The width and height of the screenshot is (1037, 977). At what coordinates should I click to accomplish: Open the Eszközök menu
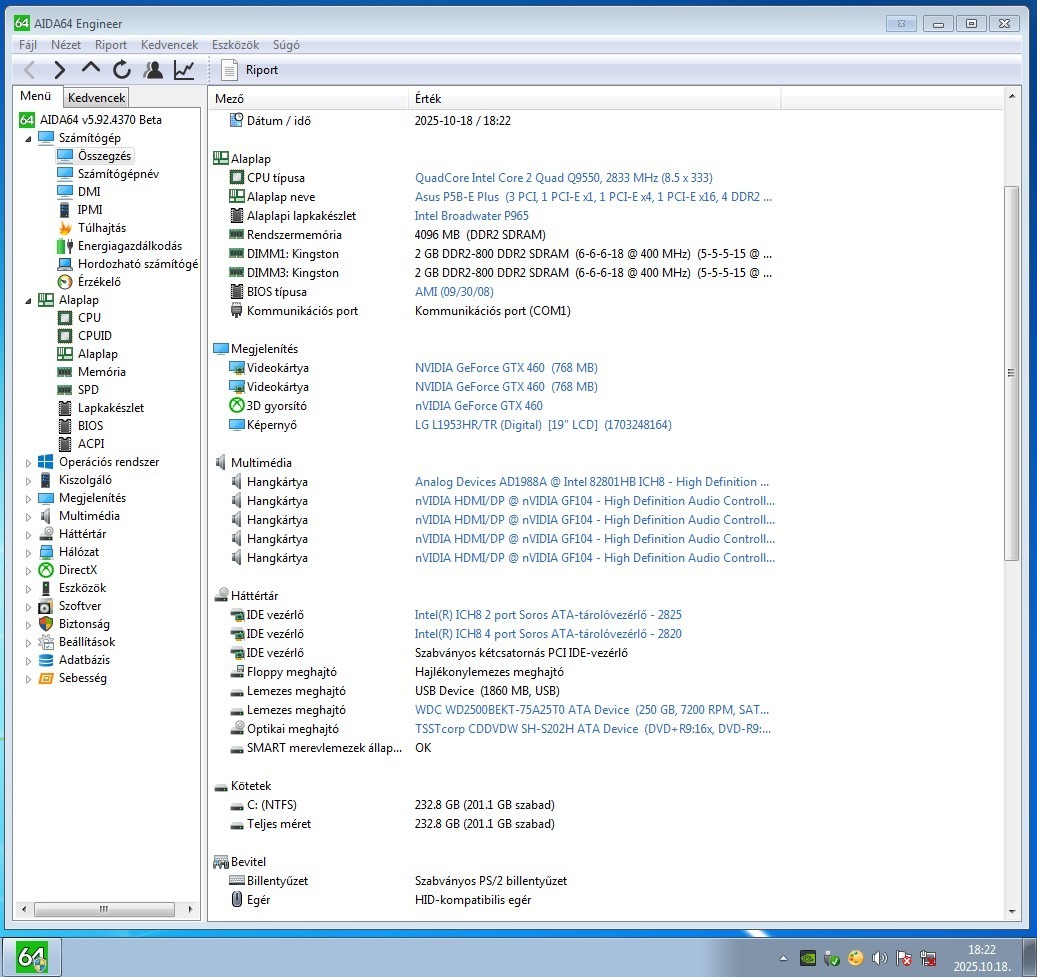235,44
